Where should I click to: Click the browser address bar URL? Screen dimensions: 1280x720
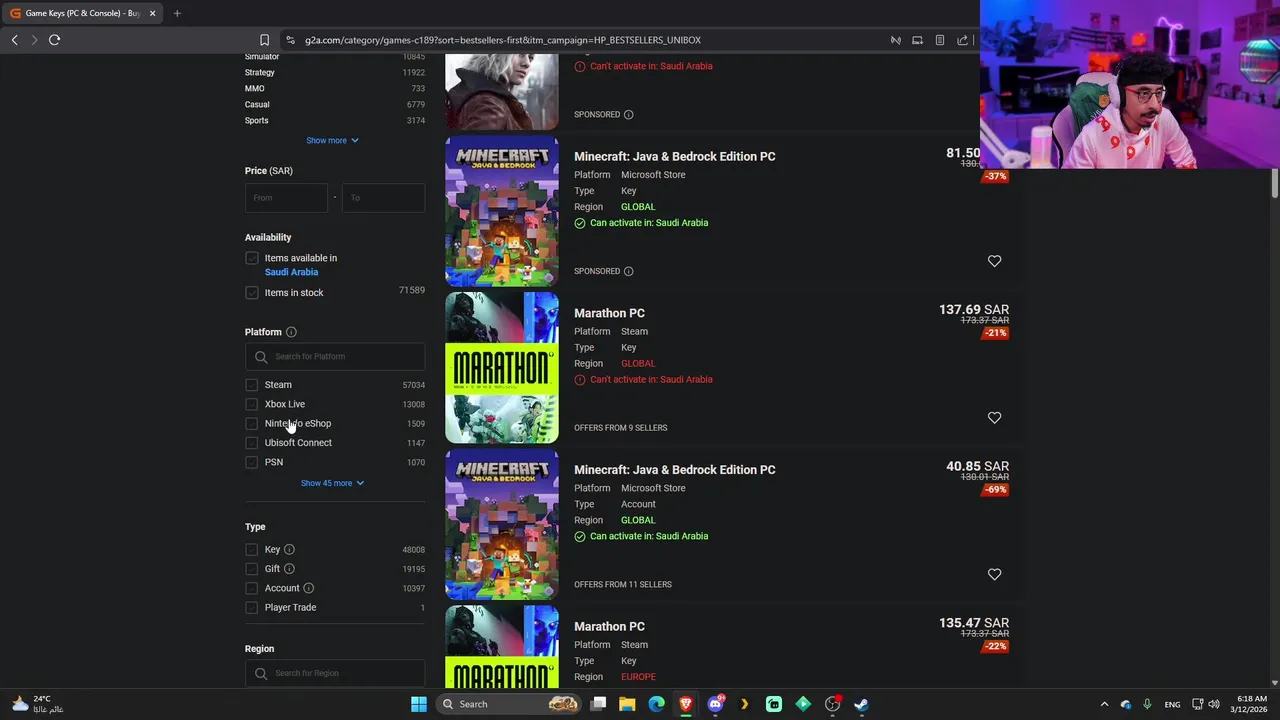click(503, 40)
